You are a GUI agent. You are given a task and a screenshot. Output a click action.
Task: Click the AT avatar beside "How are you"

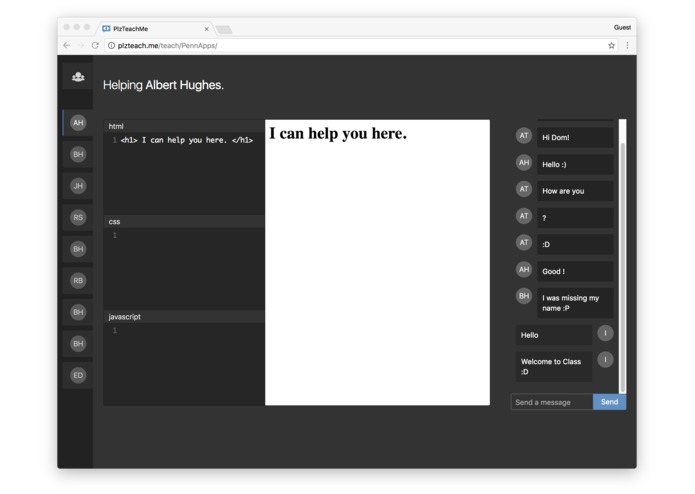tap(524, 189)
